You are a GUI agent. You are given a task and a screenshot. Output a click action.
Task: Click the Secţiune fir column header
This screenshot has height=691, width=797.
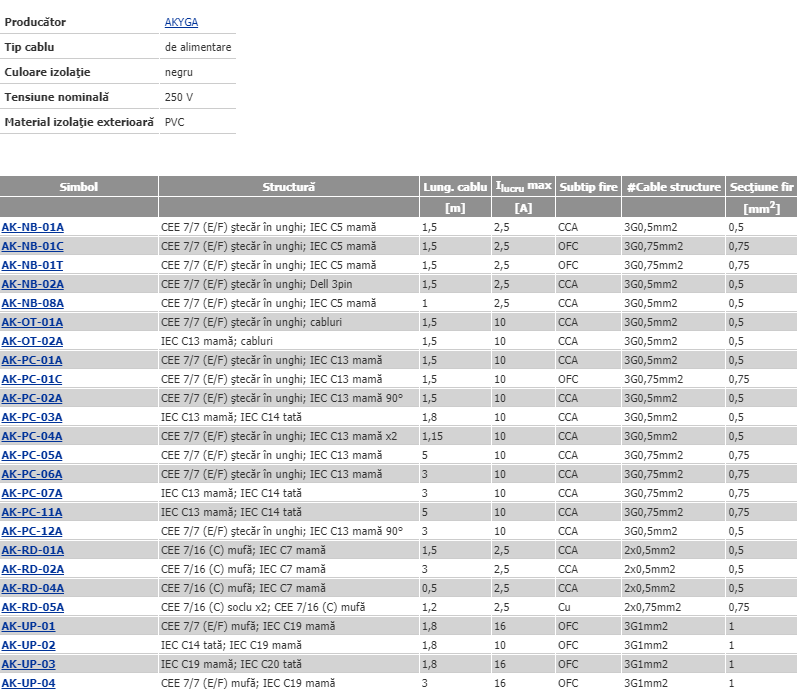pos(761,187)
